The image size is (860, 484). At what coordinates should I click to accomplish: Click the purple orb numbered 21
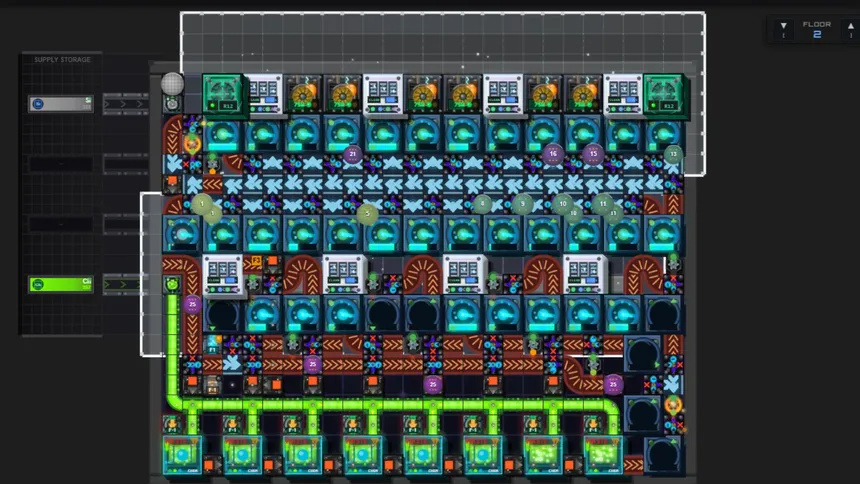click(x=353, y=154)
